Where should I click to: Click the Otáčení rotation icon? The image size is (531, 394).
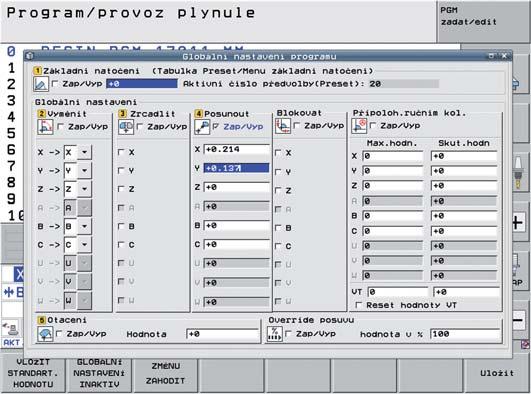pos(45,334)
